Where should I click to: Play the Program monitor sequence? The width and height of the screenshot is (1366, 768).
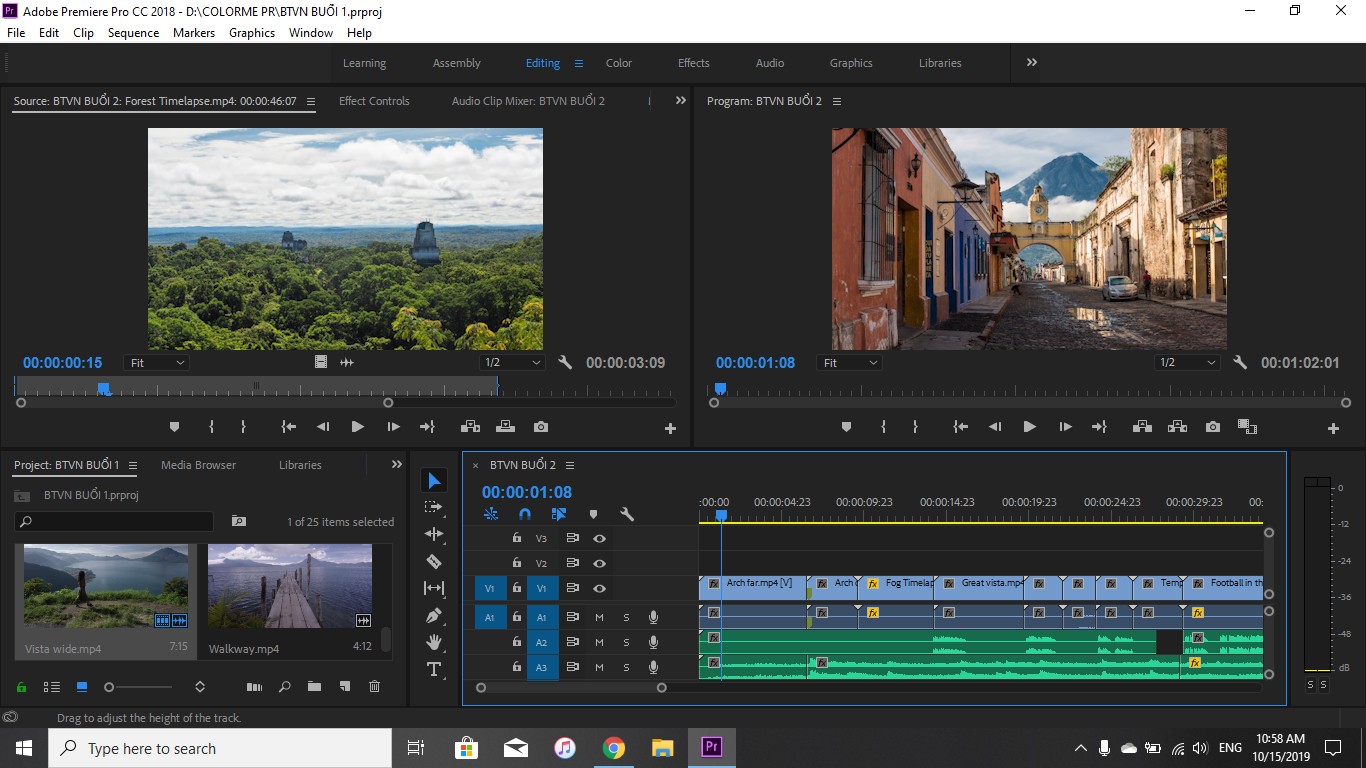click(1029, 427)
